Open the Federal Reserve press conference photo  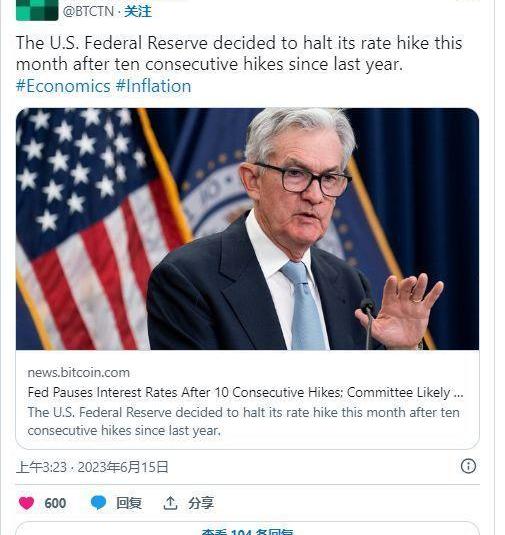point(247,229)
